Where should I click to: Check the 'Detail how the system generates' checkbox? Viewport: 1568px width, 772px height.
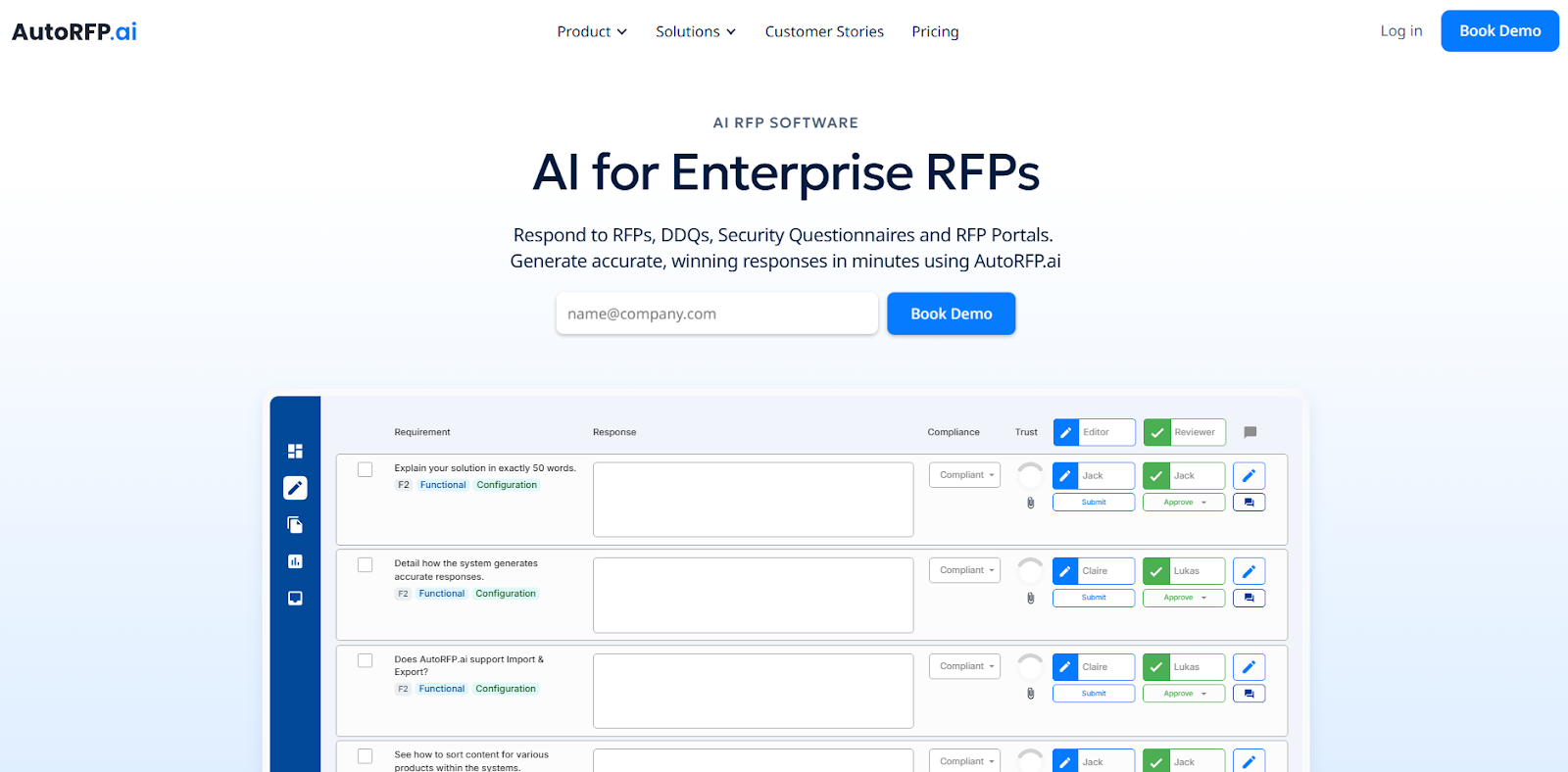pos(365,565)
